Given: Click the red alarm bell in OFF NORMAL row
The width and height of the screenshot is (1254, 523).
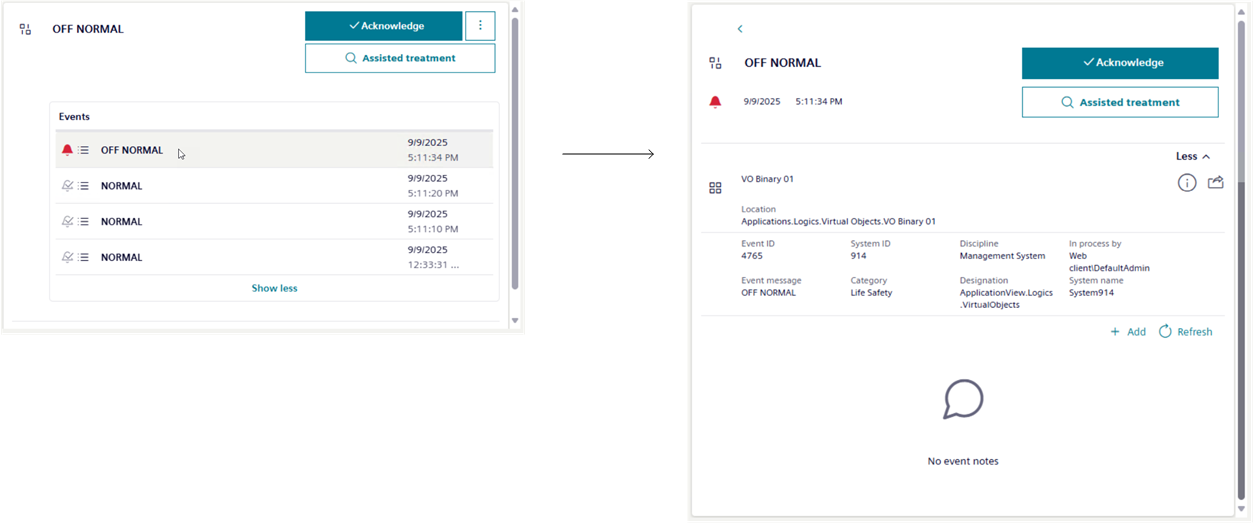Looking at the screenshot, I should click(67, 150).
